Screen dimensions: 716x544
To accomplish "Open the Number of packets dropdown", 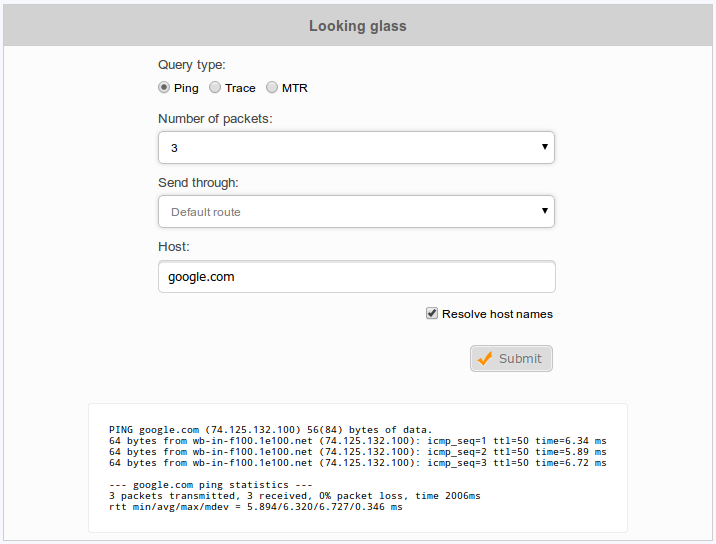I will pos(356,148).
